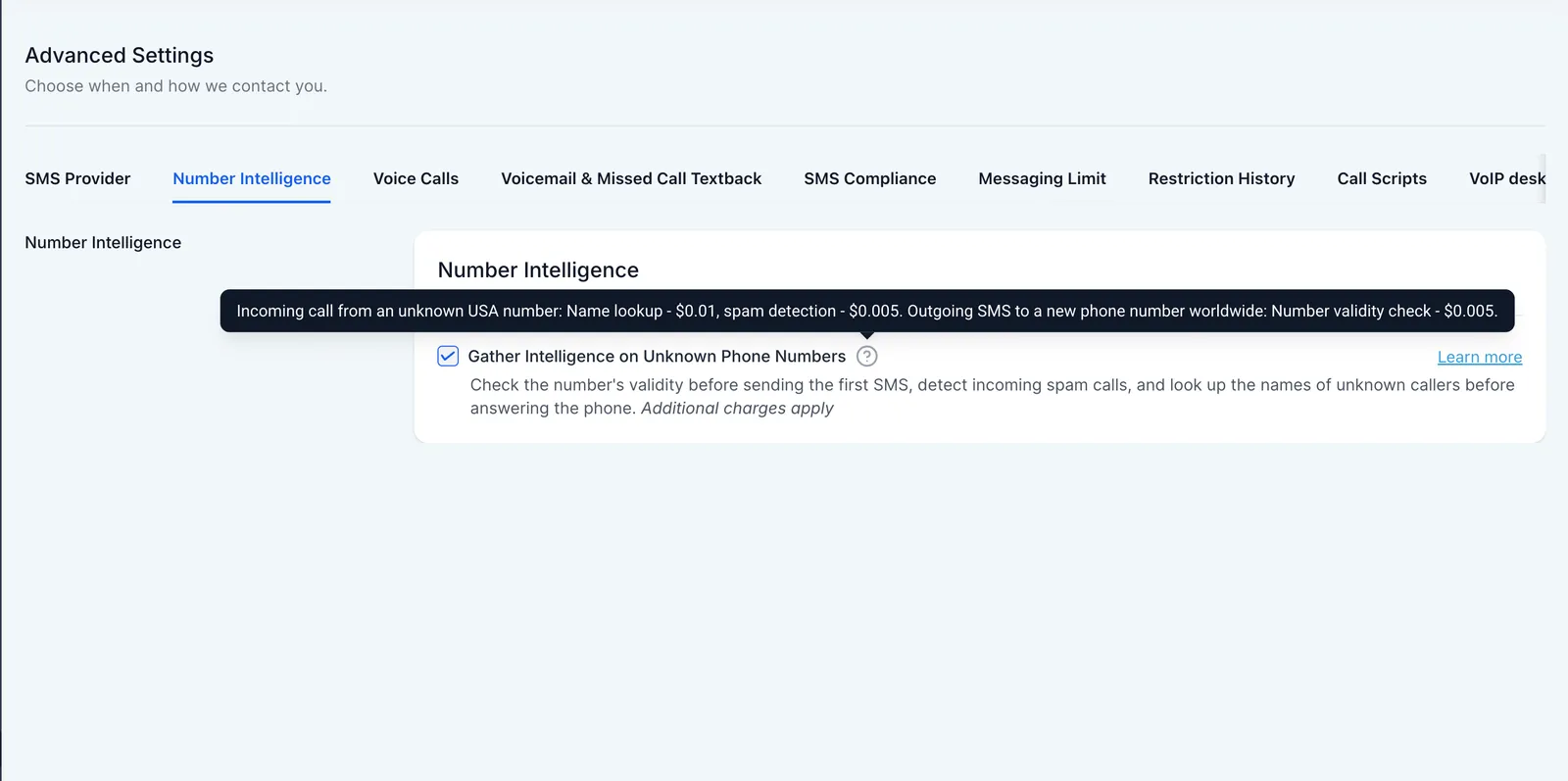Image resolution: width=1568 pixels, height=781 pixels.
Task: Switch to the SMS Provider tab
Action: click(x=77, y=178)
